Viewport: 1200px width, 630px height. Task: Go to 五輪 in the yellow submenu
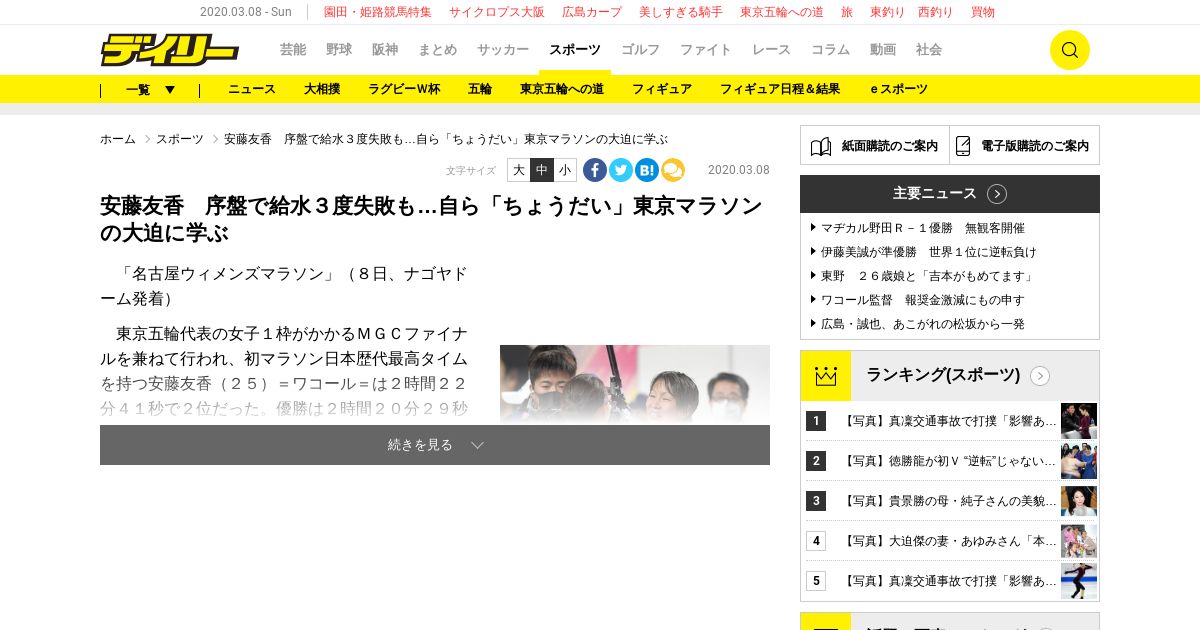tap(480, 89)
